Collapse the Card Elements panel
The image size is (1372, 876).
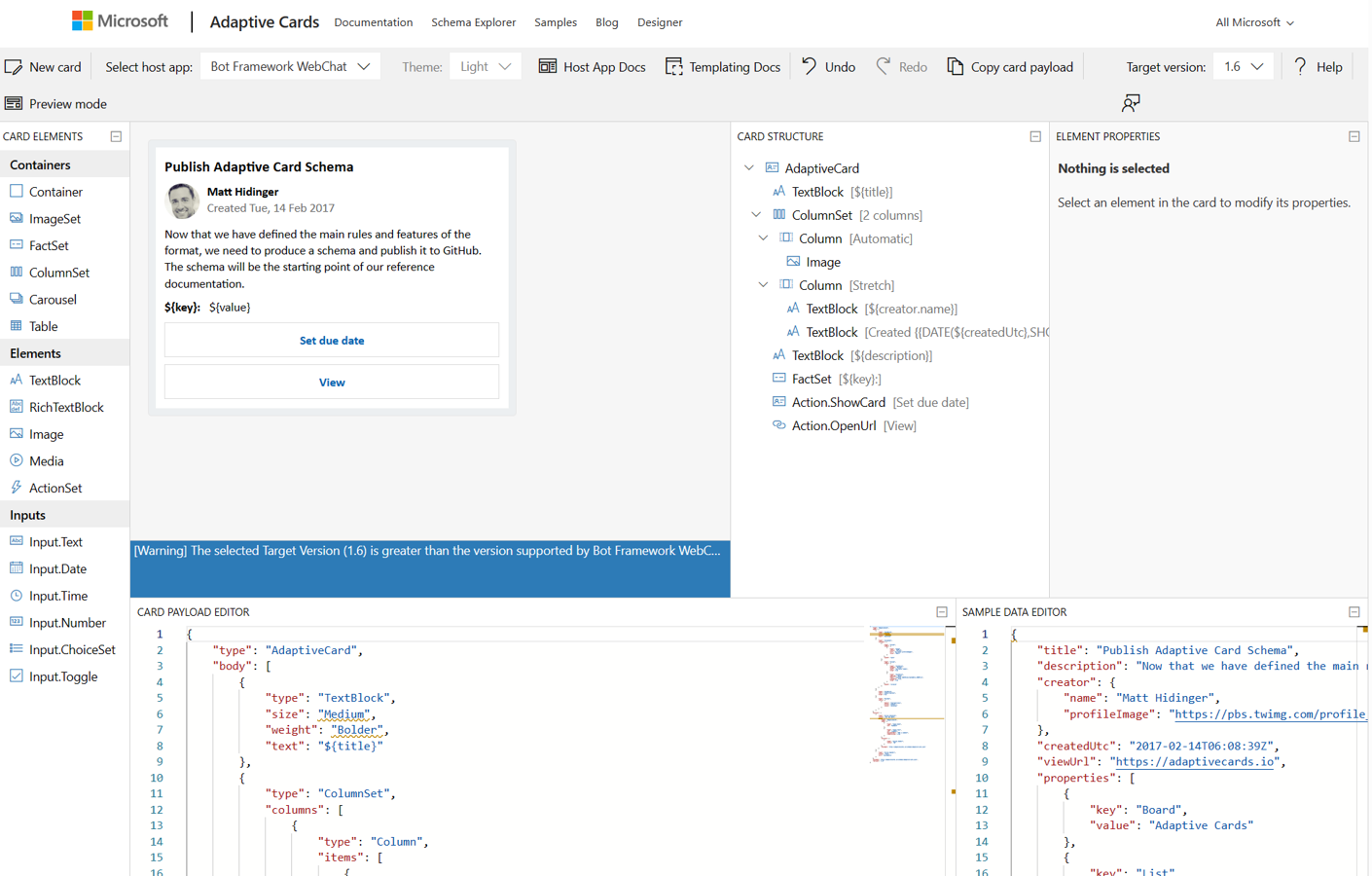pos(116,137)
